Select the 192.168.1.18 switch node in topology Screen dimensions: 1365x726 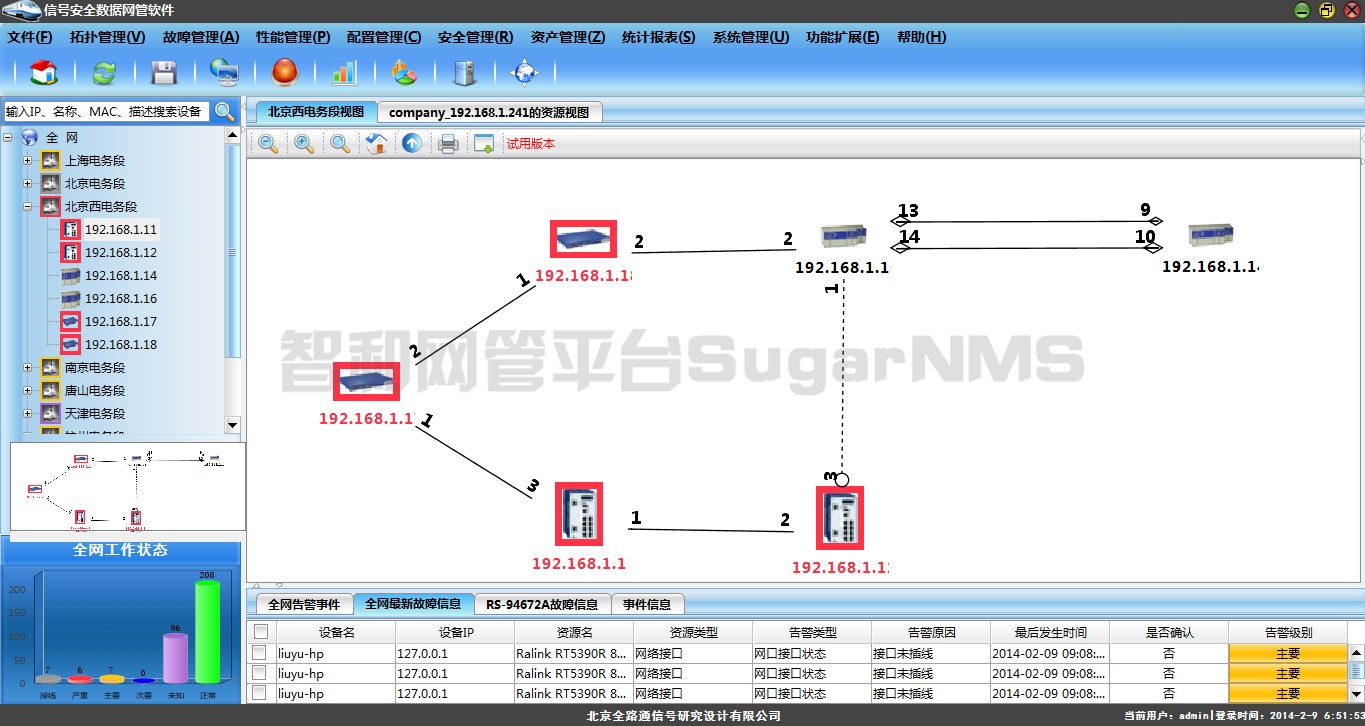583,239
